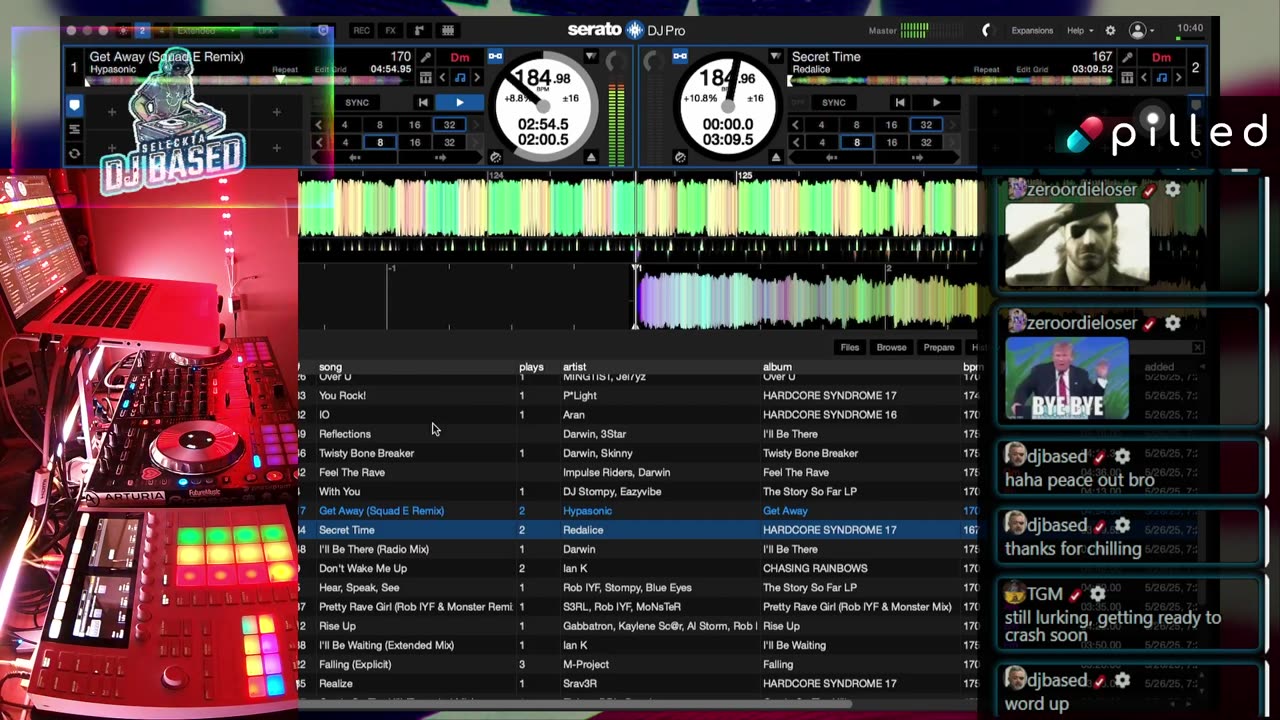The image size is (1280, 720).
Task: Seek in deck 2 track overview waveform
Action: (952, 81)
